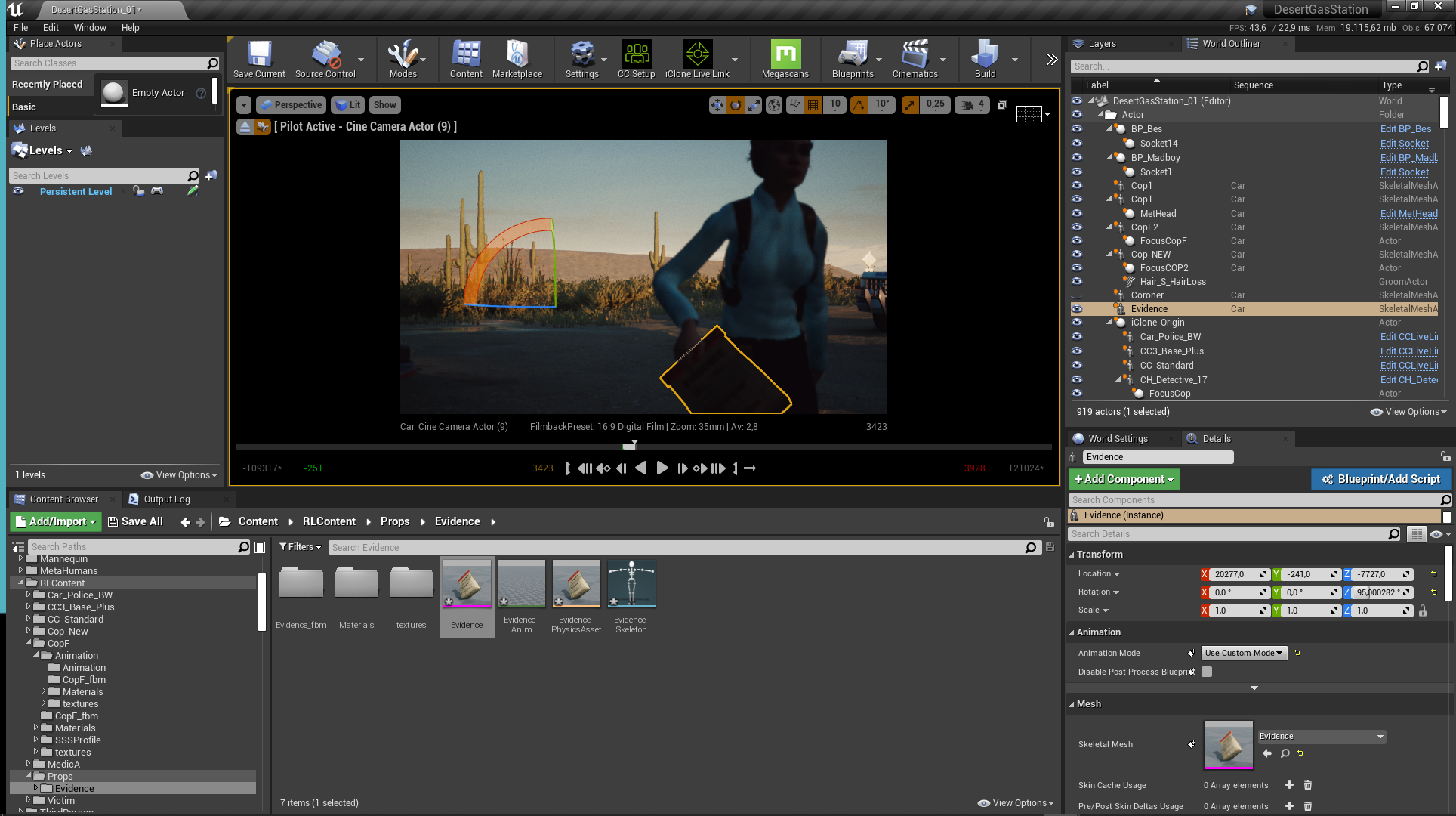Toggle visibility of Evidence actor
1456x816 pixels.
[1077, 309]
